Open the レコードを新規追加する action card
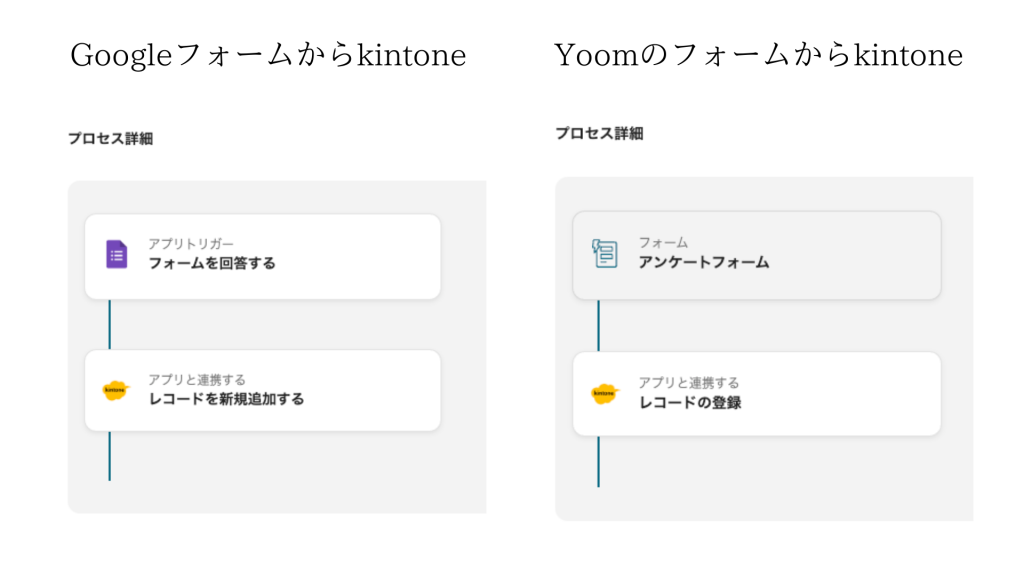 pos(263,391)
